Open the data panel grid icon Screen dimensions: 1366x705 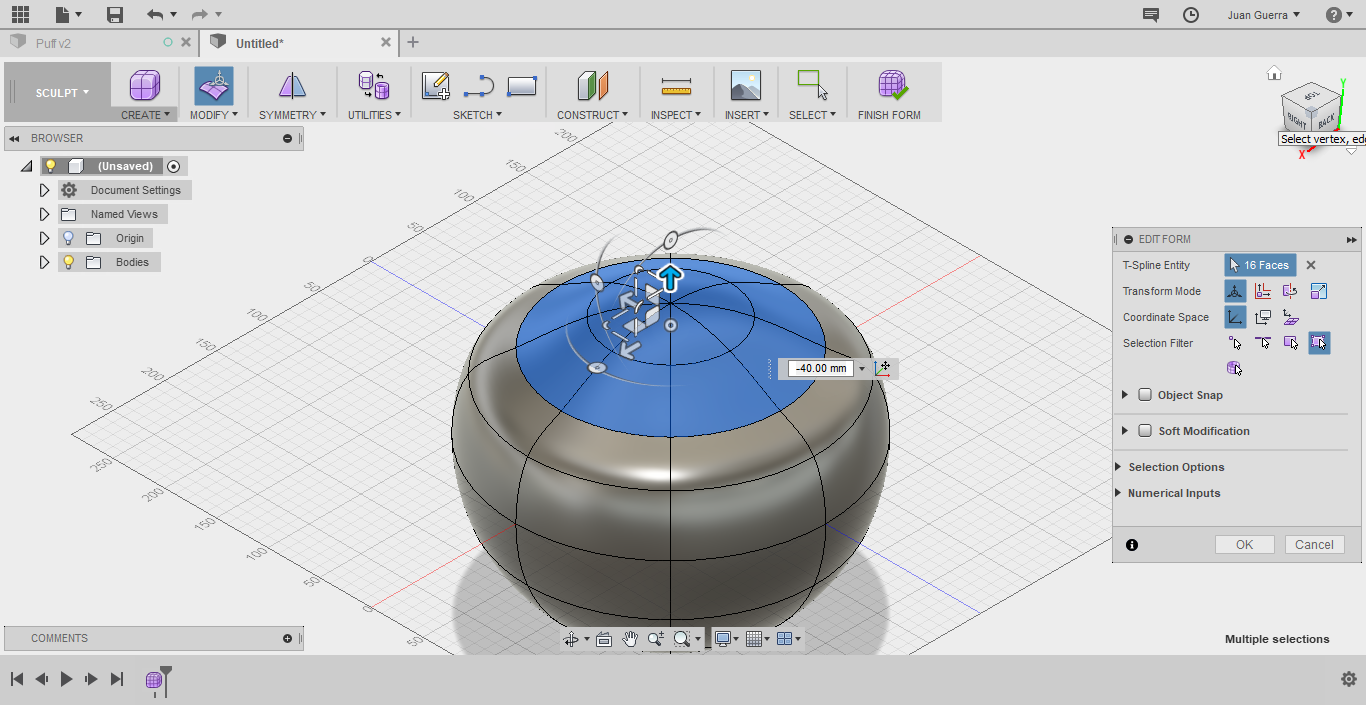point(20,15)
